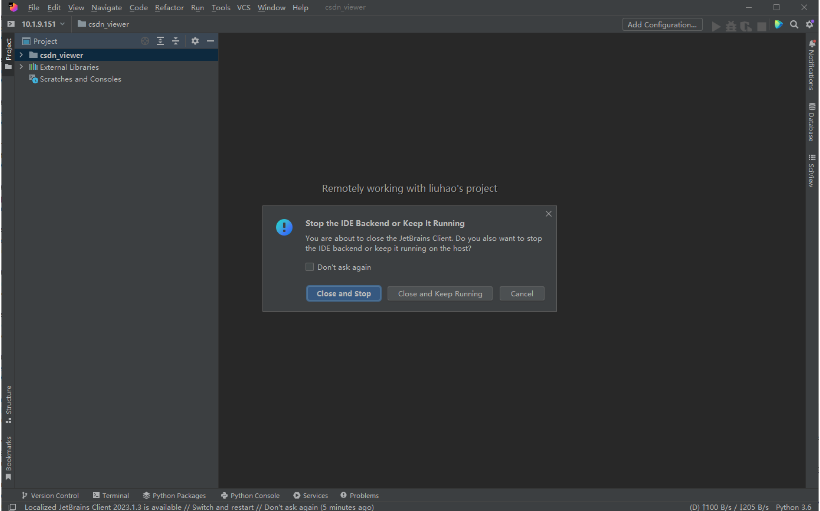Click the Project panel options gear icon
Screen dimensions: 820x511
coord(195,41)
